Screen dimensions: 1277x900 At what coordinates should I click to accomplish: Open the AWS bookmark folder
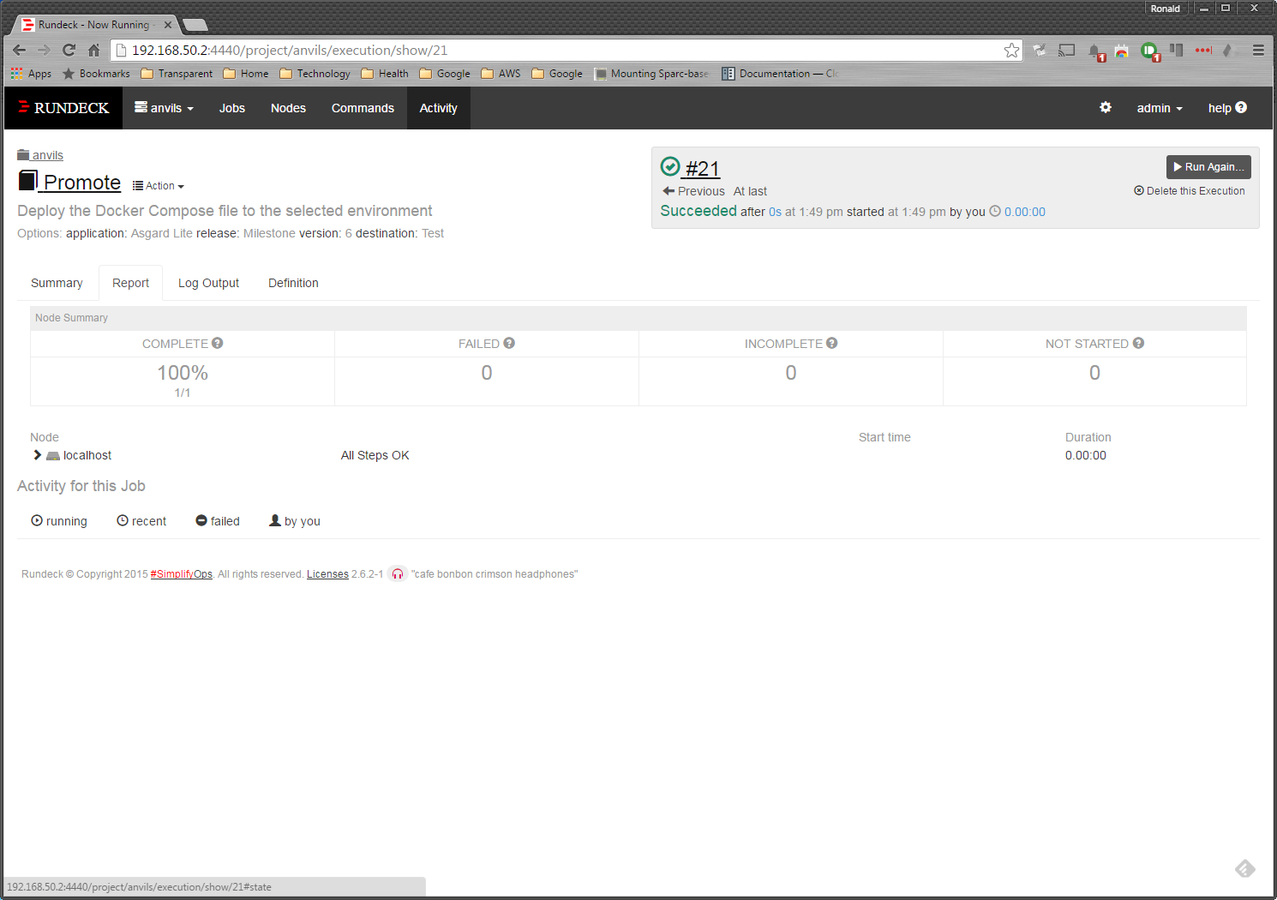click(501, 74)
